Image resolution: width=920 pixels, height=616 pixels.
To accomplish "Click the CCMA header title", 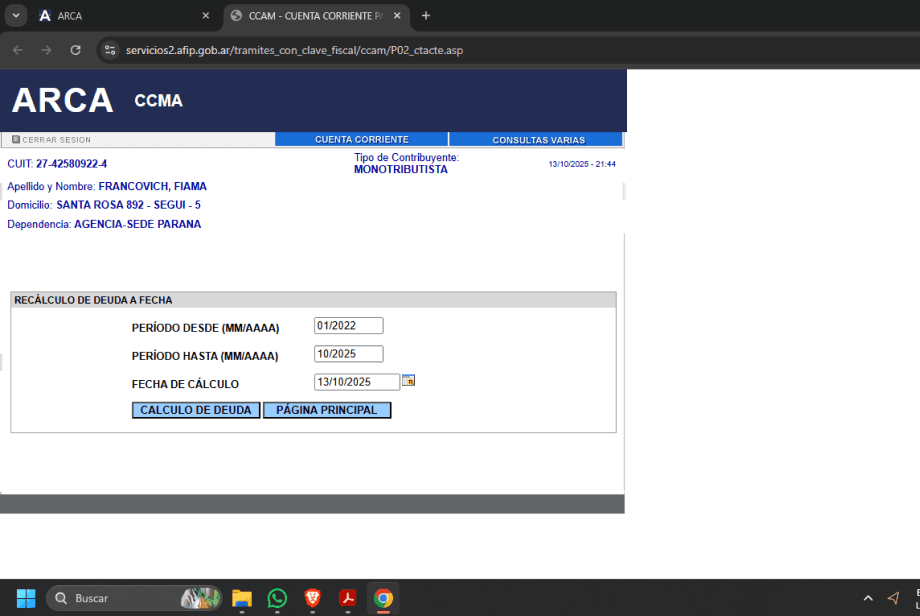I will (158, 101).
